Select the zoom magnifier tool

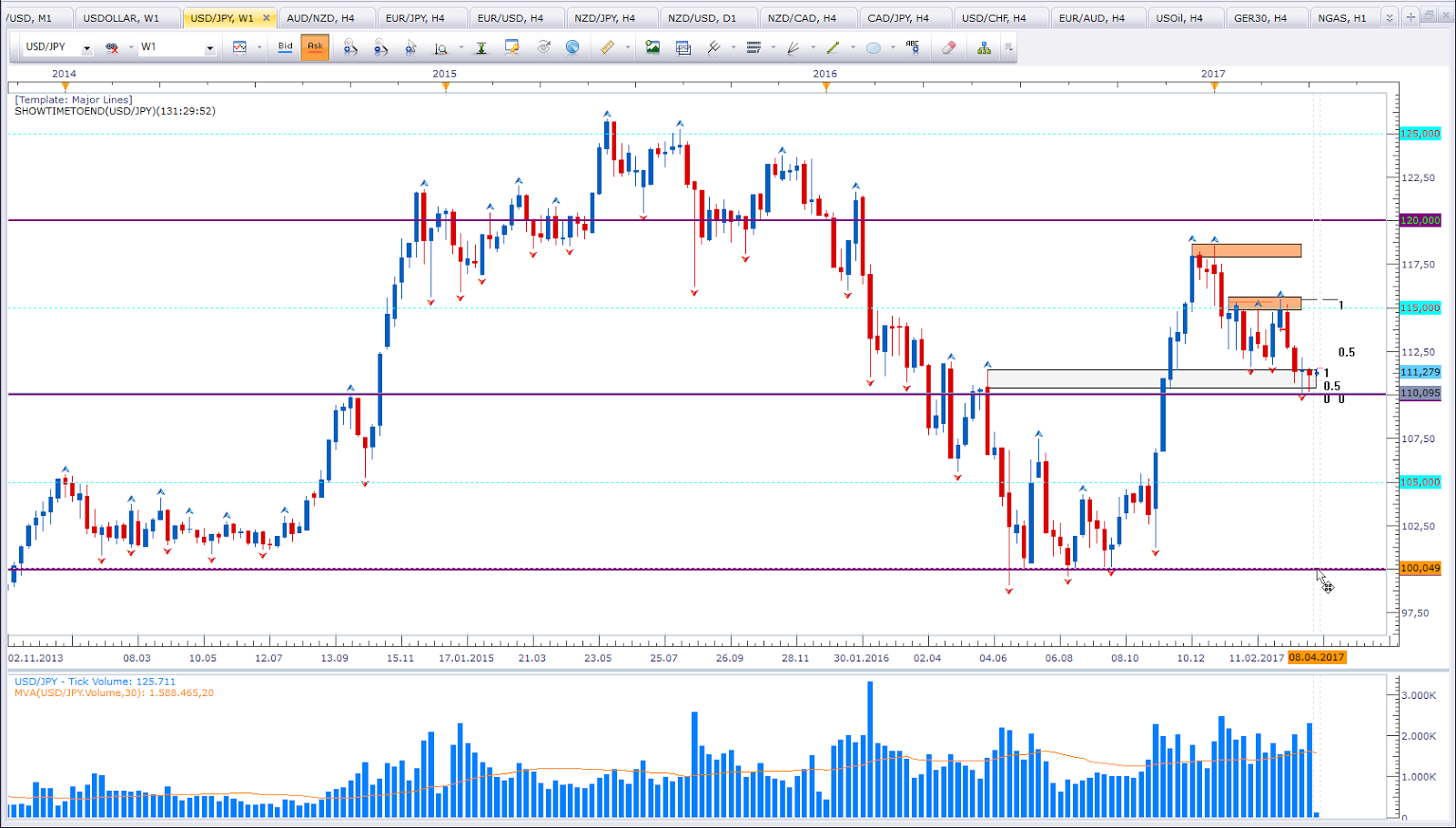tap(440, 47)
